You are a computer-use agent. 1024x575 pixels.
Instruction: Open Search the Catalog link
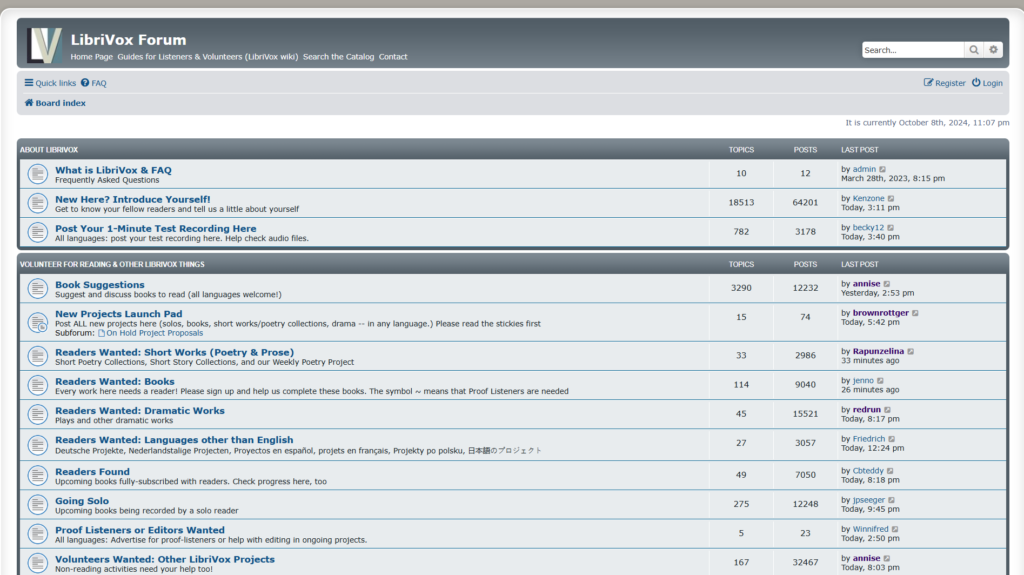338,57
